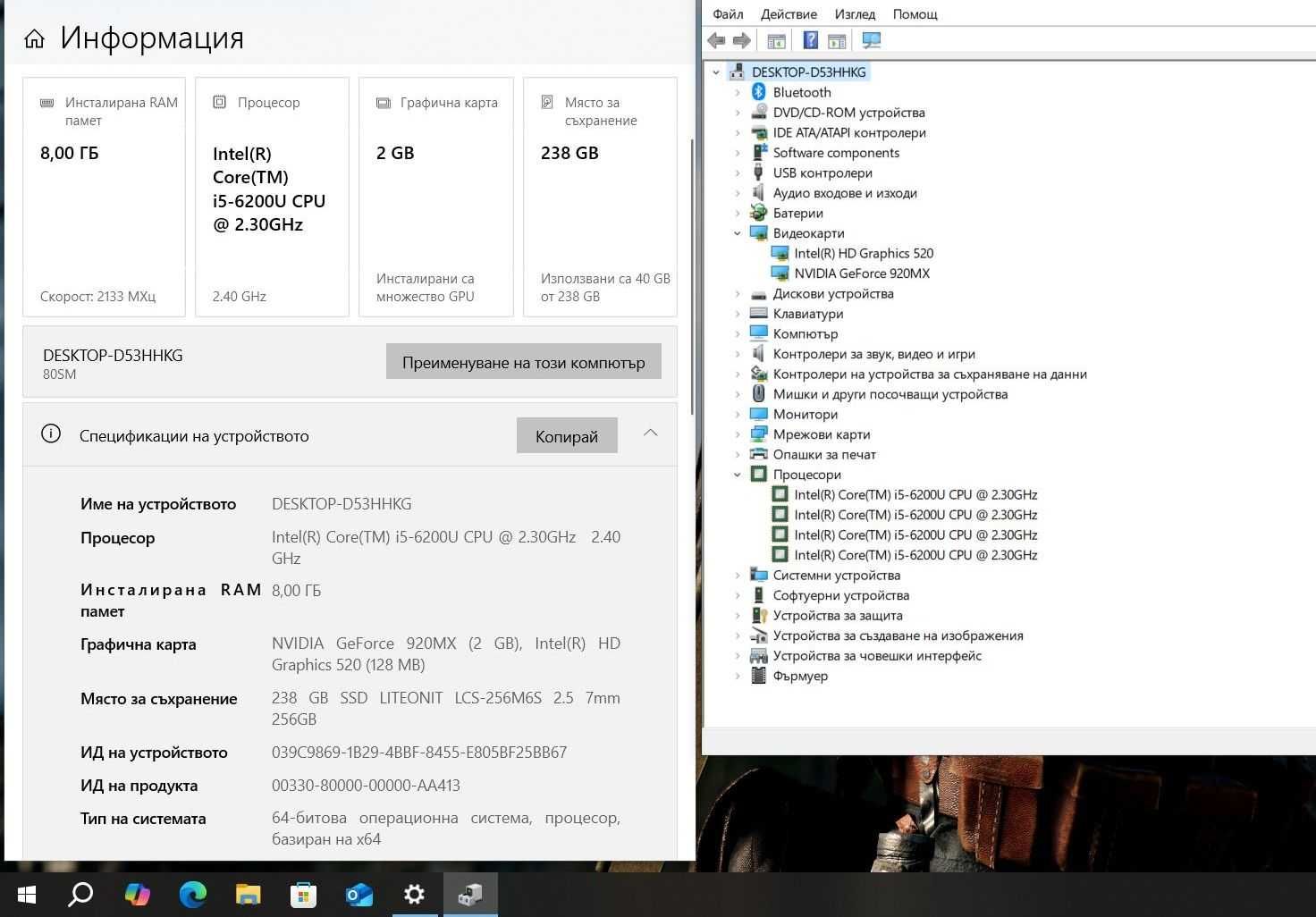Collapse Спецификации на устройството section chevron
Image resolution: width=1316 pixels, height=917 pixels.
point(651,433)
